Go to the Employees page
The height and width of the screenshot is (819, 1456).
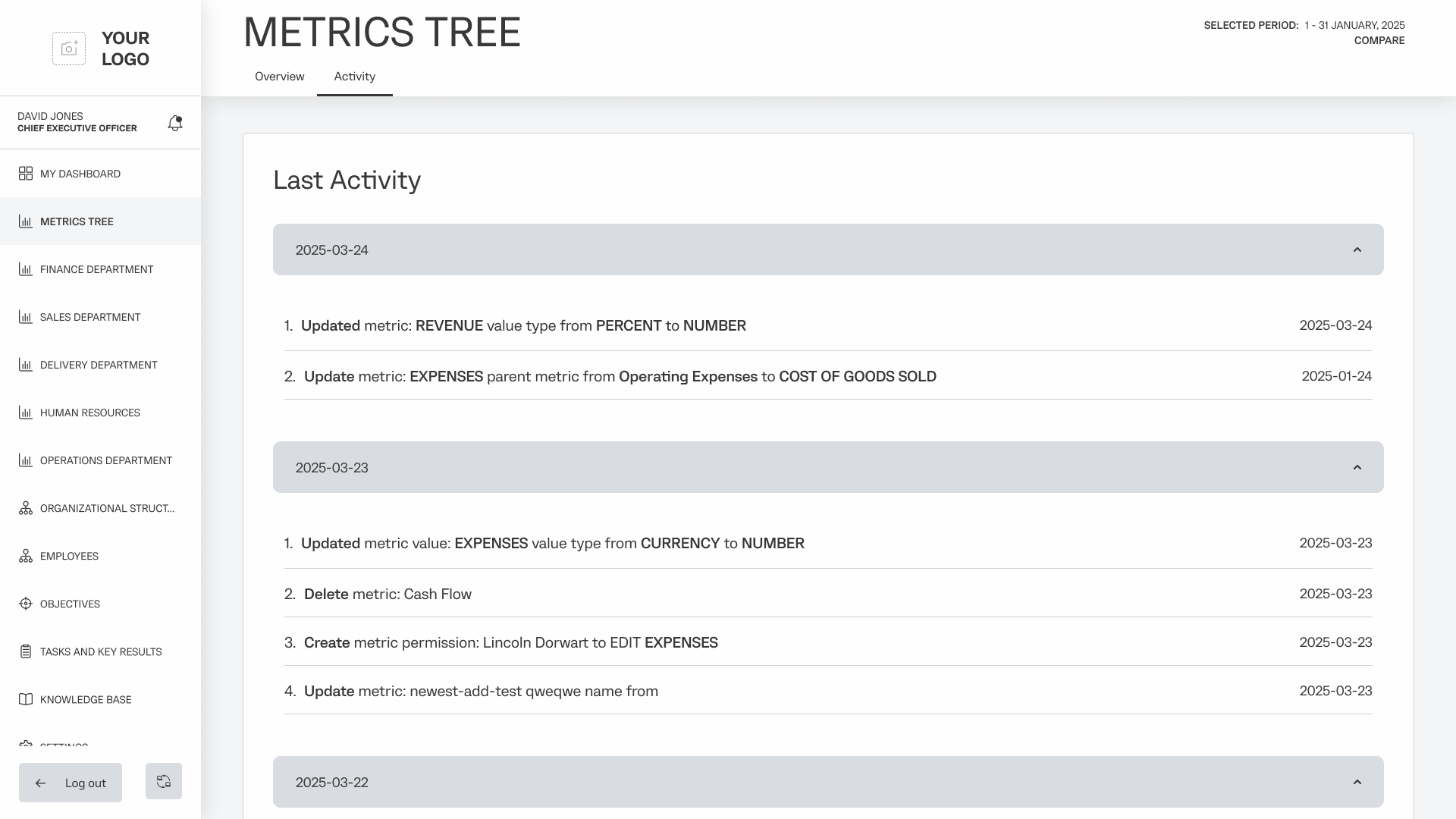tap(69, 556)
